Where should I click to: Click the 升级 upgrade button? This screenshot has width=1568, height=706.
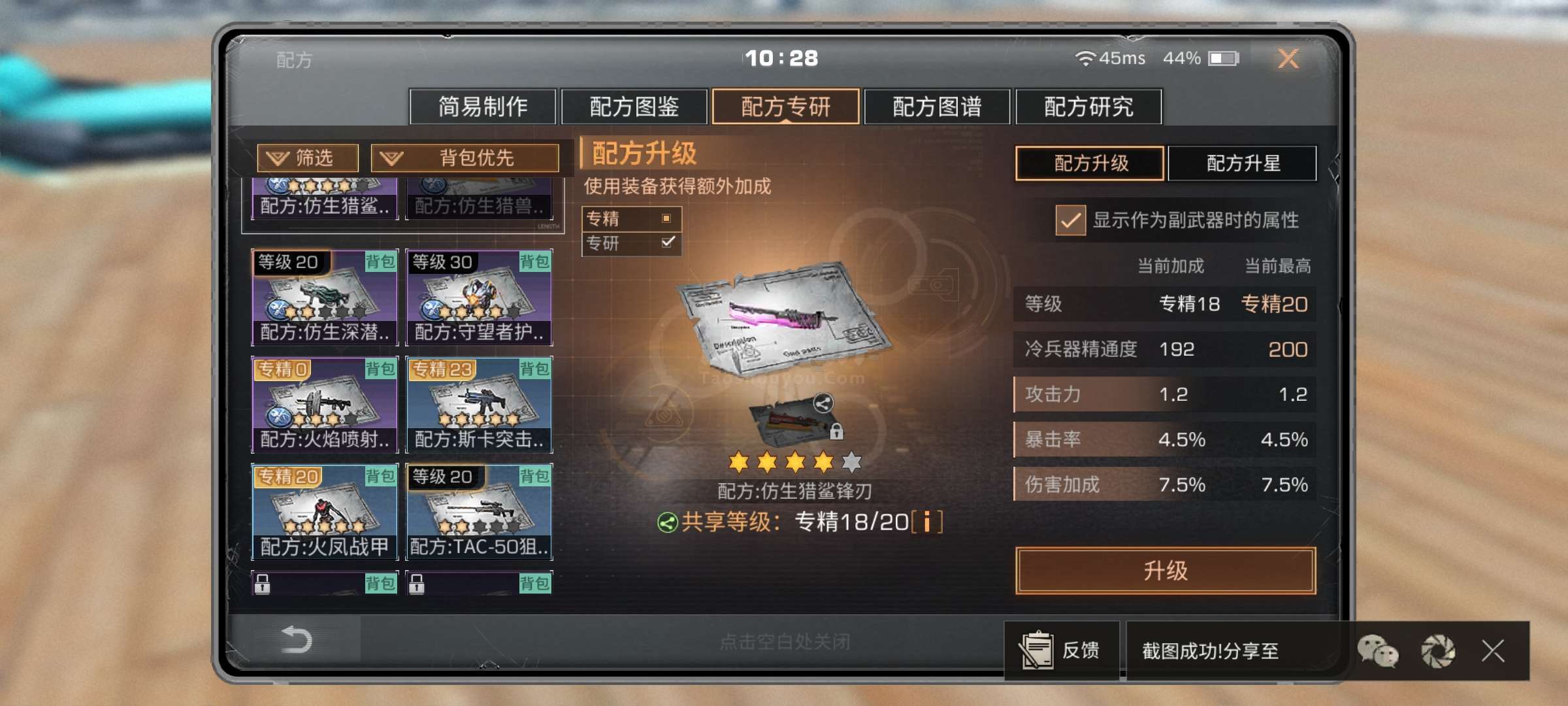pos(1166,571)
